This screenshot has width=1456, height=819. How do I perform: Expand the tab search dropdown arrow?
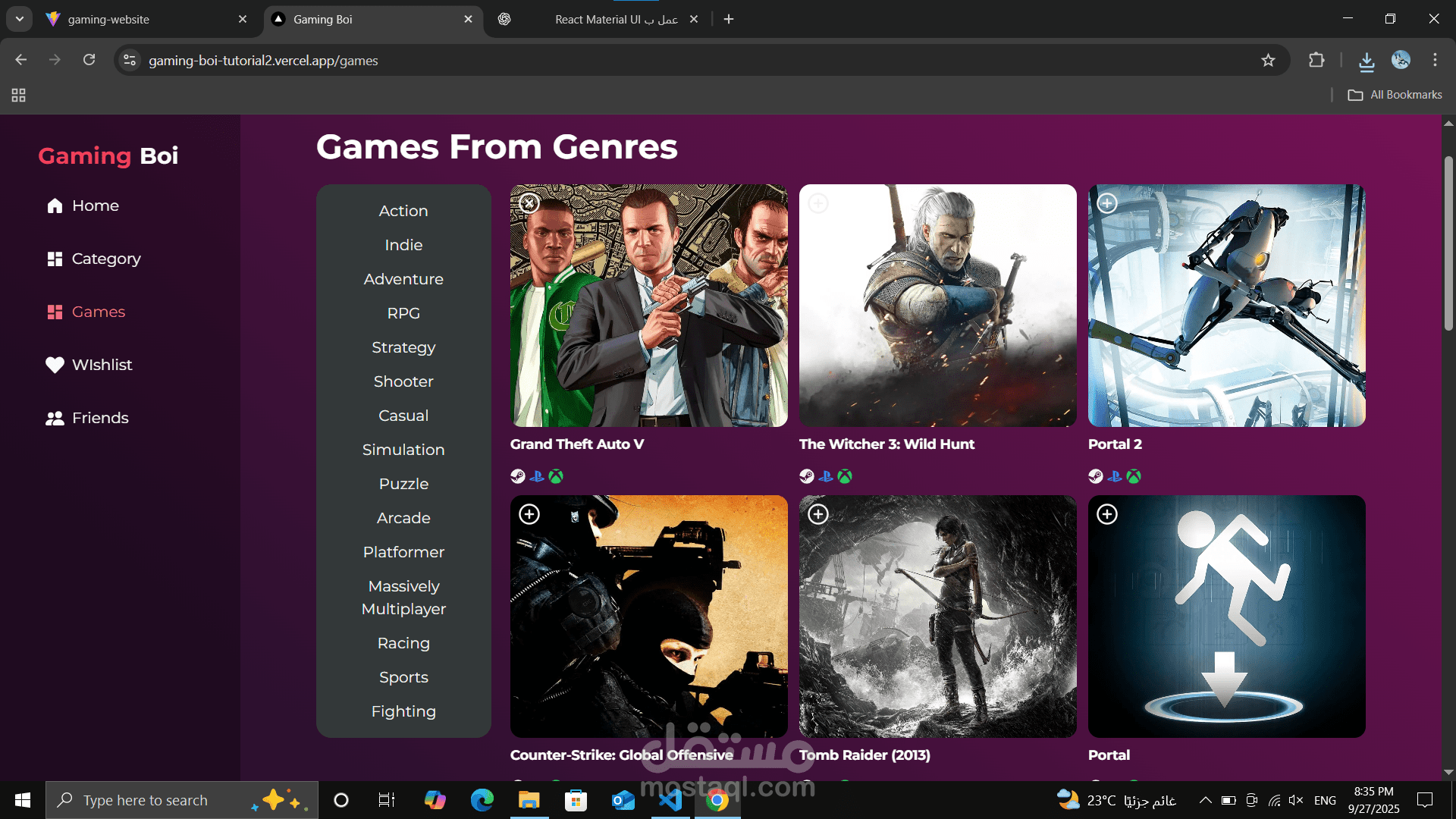(19, 19)
